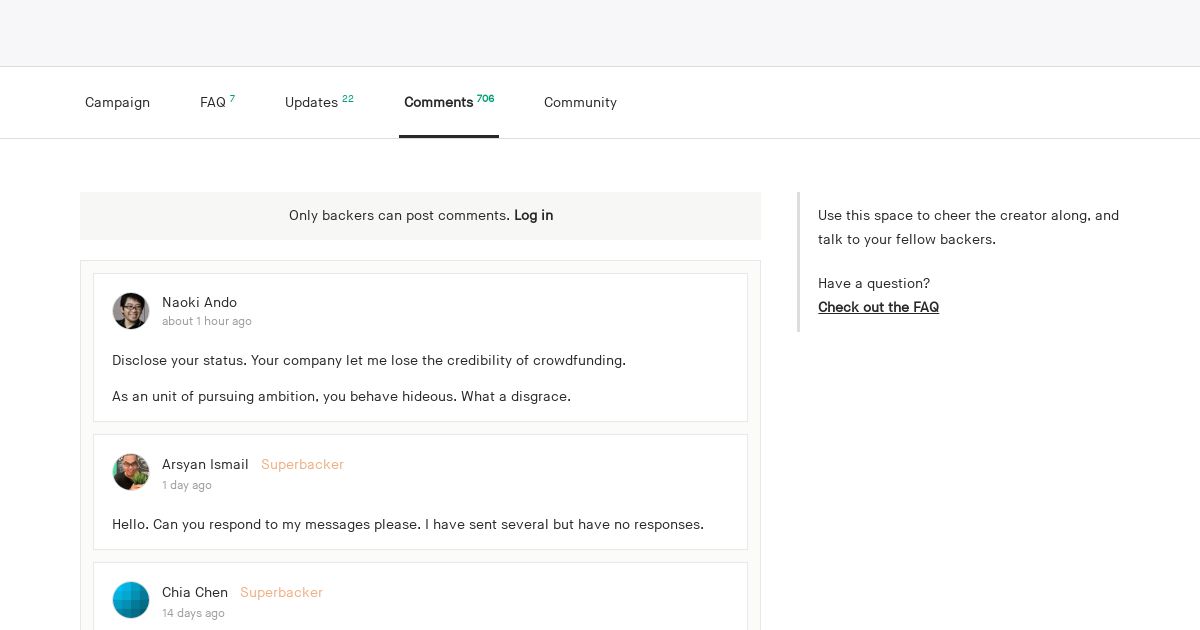Click the 'about 1 hour ago' timestamp
The width and height of the screenshot is (1200, 630).
point(207,321)
